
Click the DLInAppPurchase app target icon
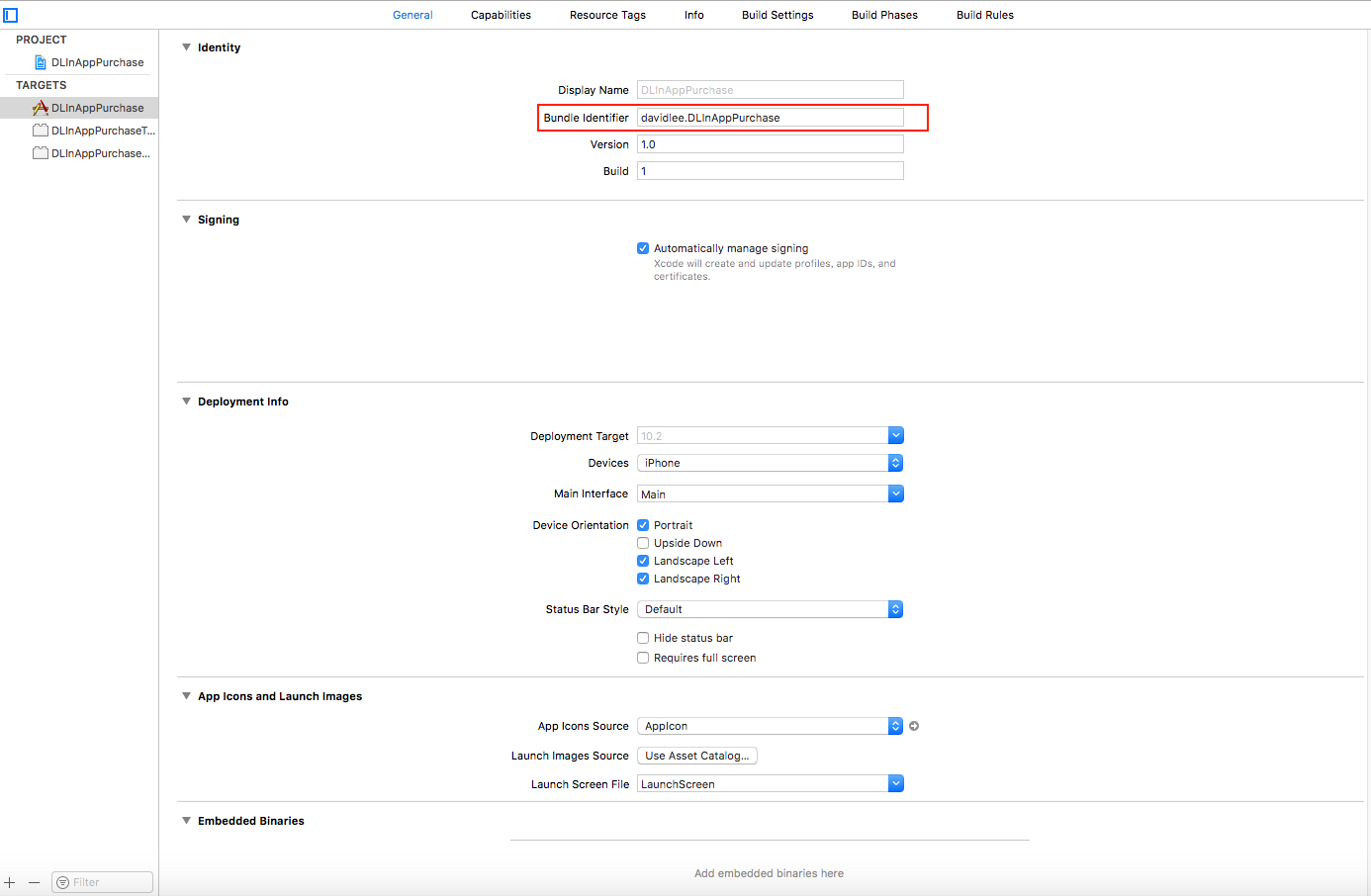[x=41, y=108]
